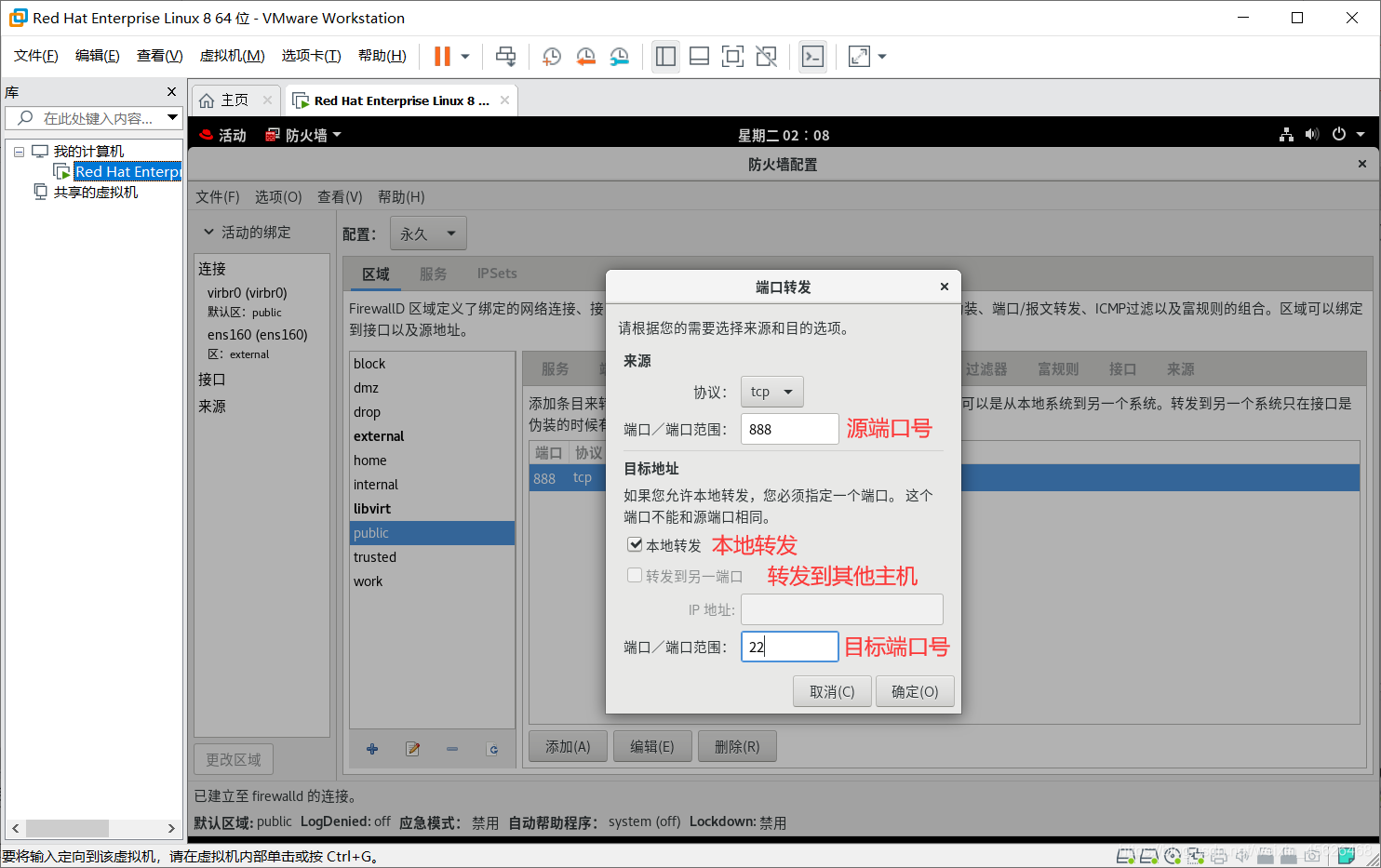Collapse the 活动的绑定 section
This screenshot has width=1381, height=868.
tap(208, 232)
